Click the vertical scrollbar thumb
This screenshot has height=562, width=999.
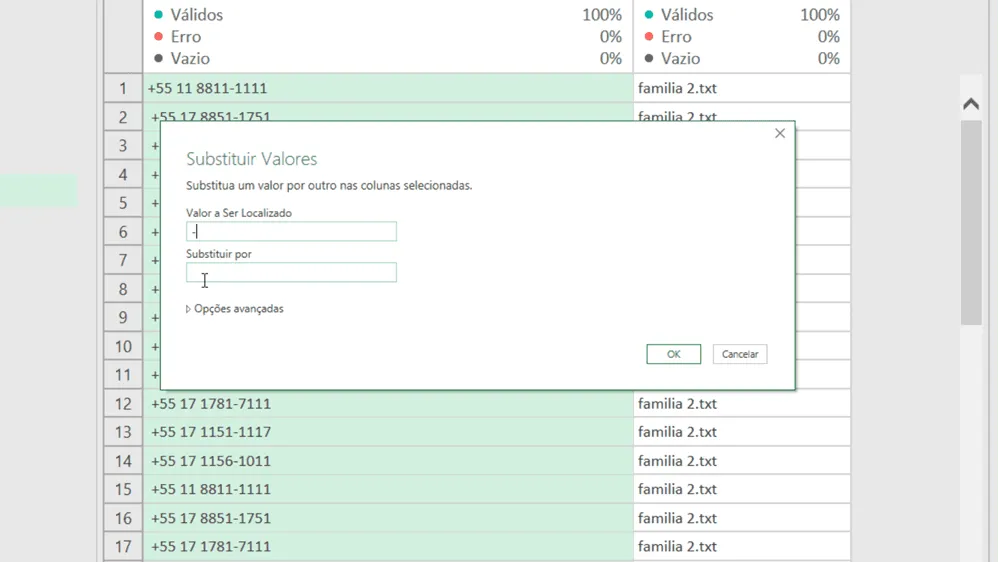point(971,223)
